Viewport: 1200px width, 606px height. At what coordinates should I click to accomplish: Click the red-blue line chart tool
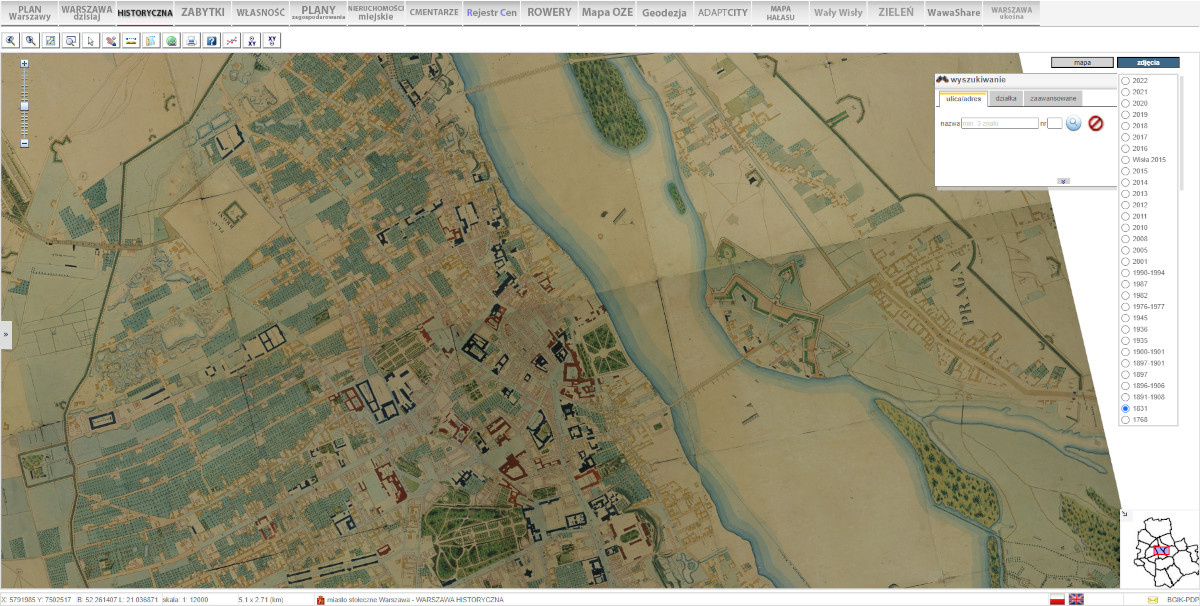click(231, 41)
